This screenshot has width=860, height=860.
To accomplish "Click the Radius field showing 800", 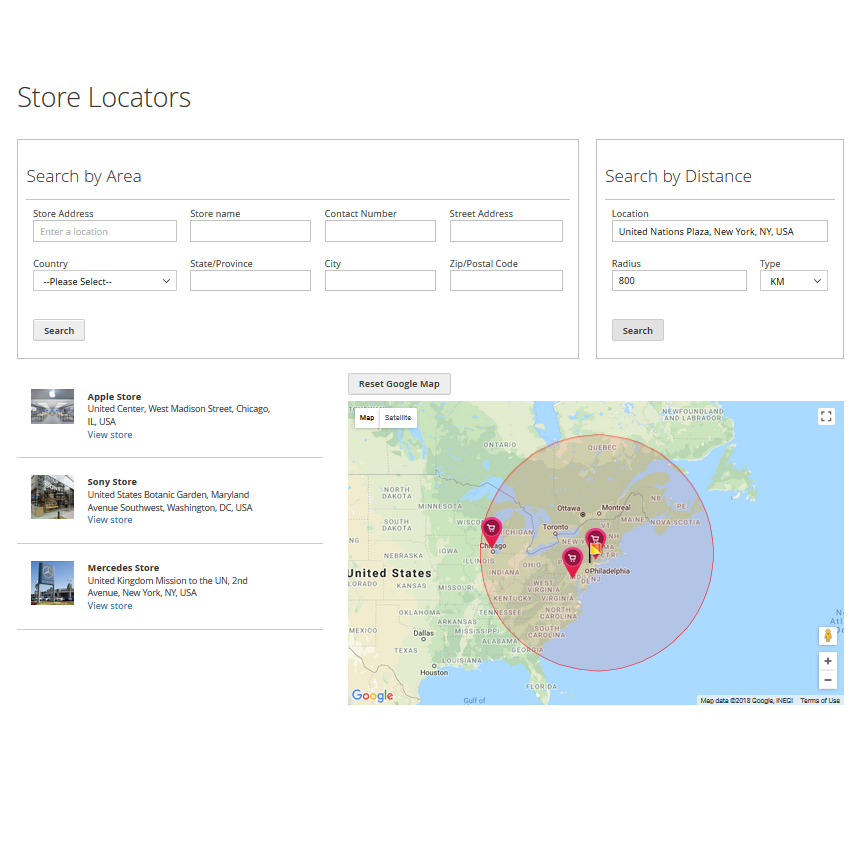I will [x=679, y=280].
